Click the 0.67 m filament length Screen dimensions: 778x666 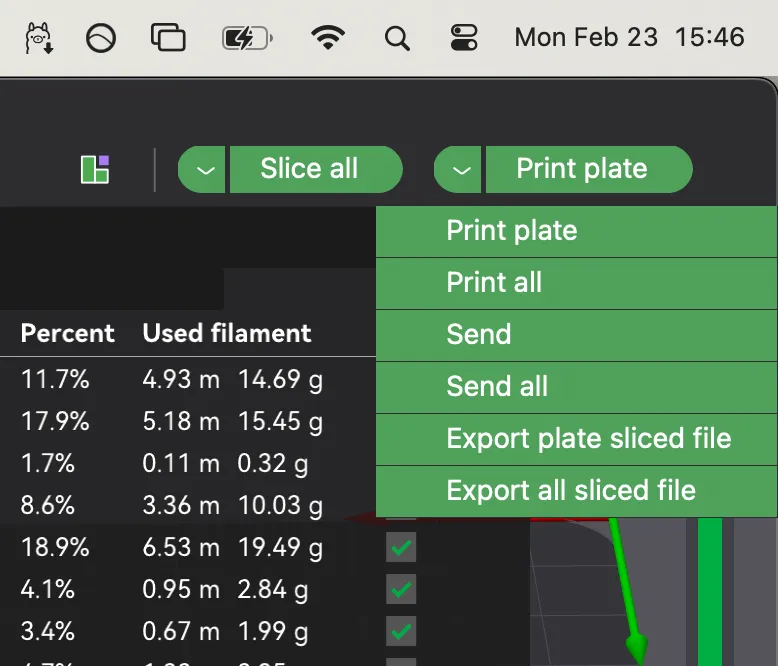point(181,631)
